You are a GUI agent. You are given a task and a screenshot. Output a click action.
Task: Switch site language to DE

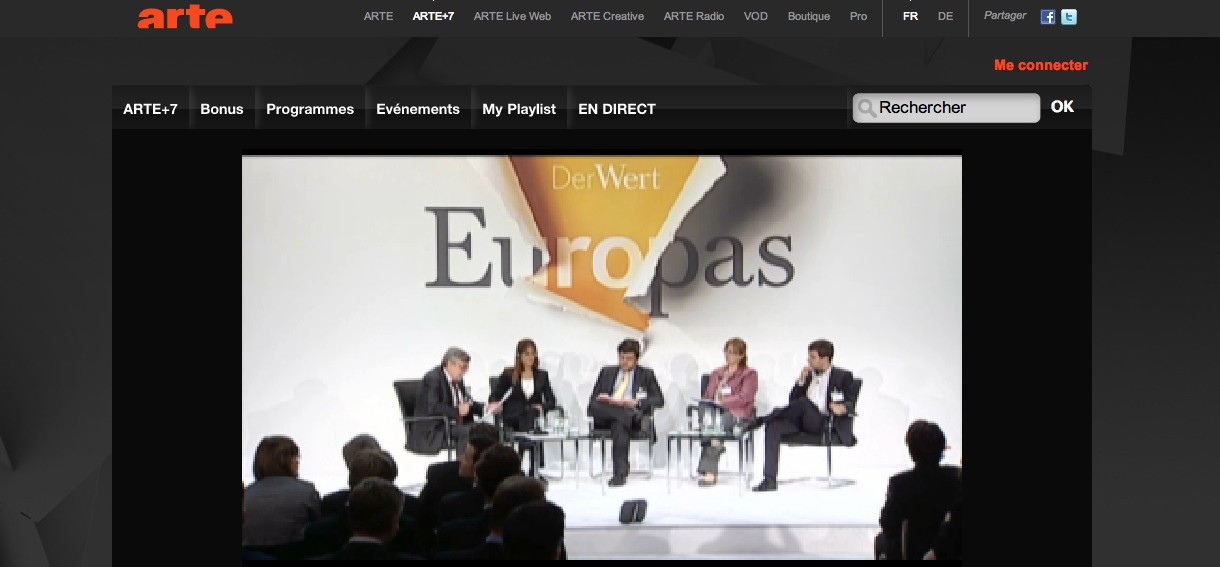[945, 17]
